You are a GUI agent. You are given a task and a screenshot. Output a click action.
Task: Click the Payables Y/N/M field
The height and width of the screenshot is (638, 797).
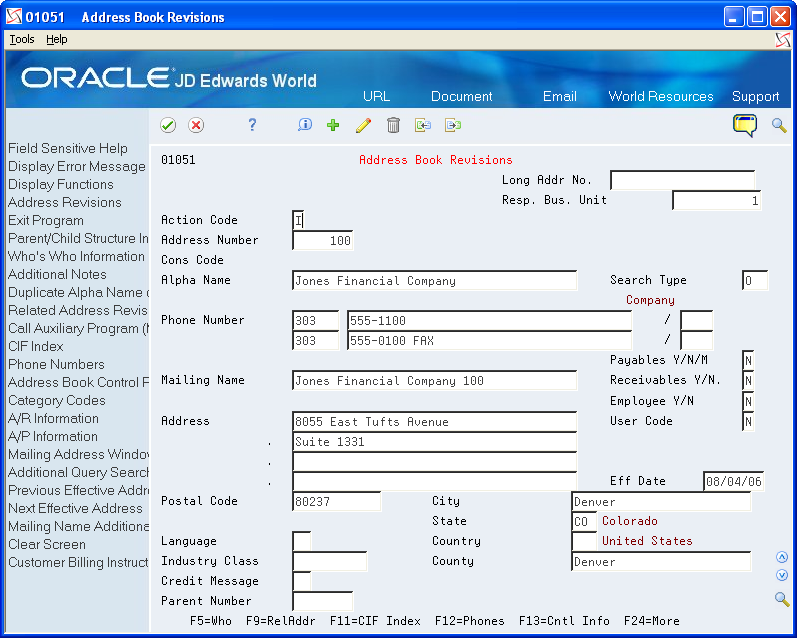[748, 360]
